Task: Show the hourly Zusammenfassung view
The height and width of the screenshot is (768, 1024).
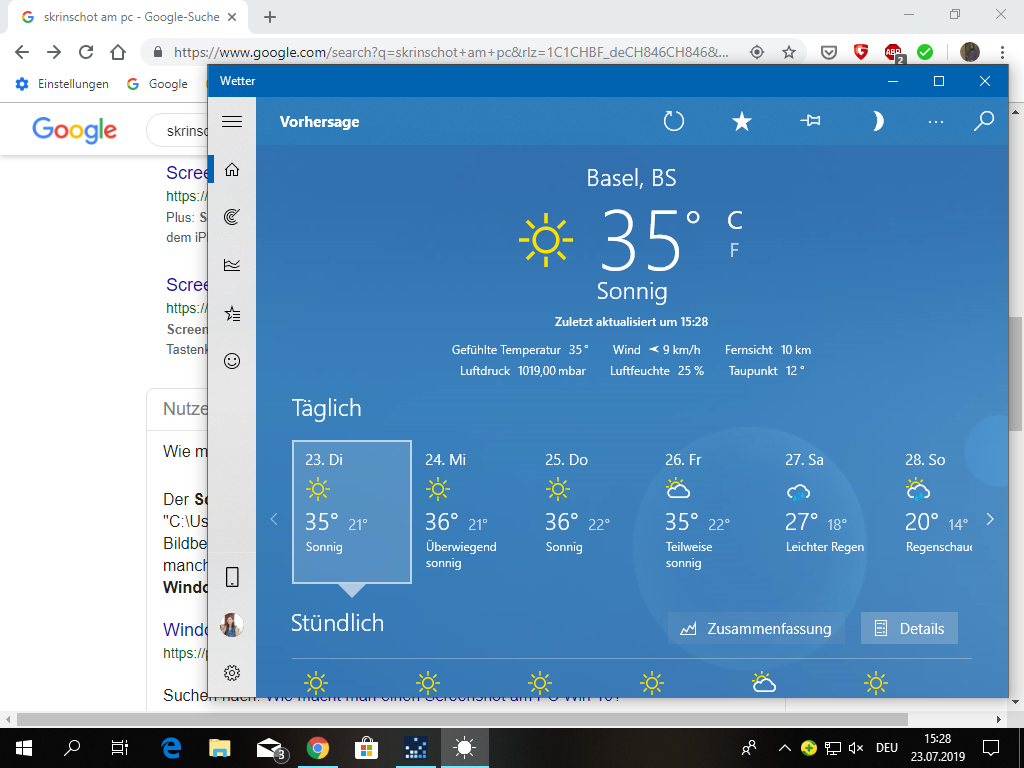Action: point(756,629)
